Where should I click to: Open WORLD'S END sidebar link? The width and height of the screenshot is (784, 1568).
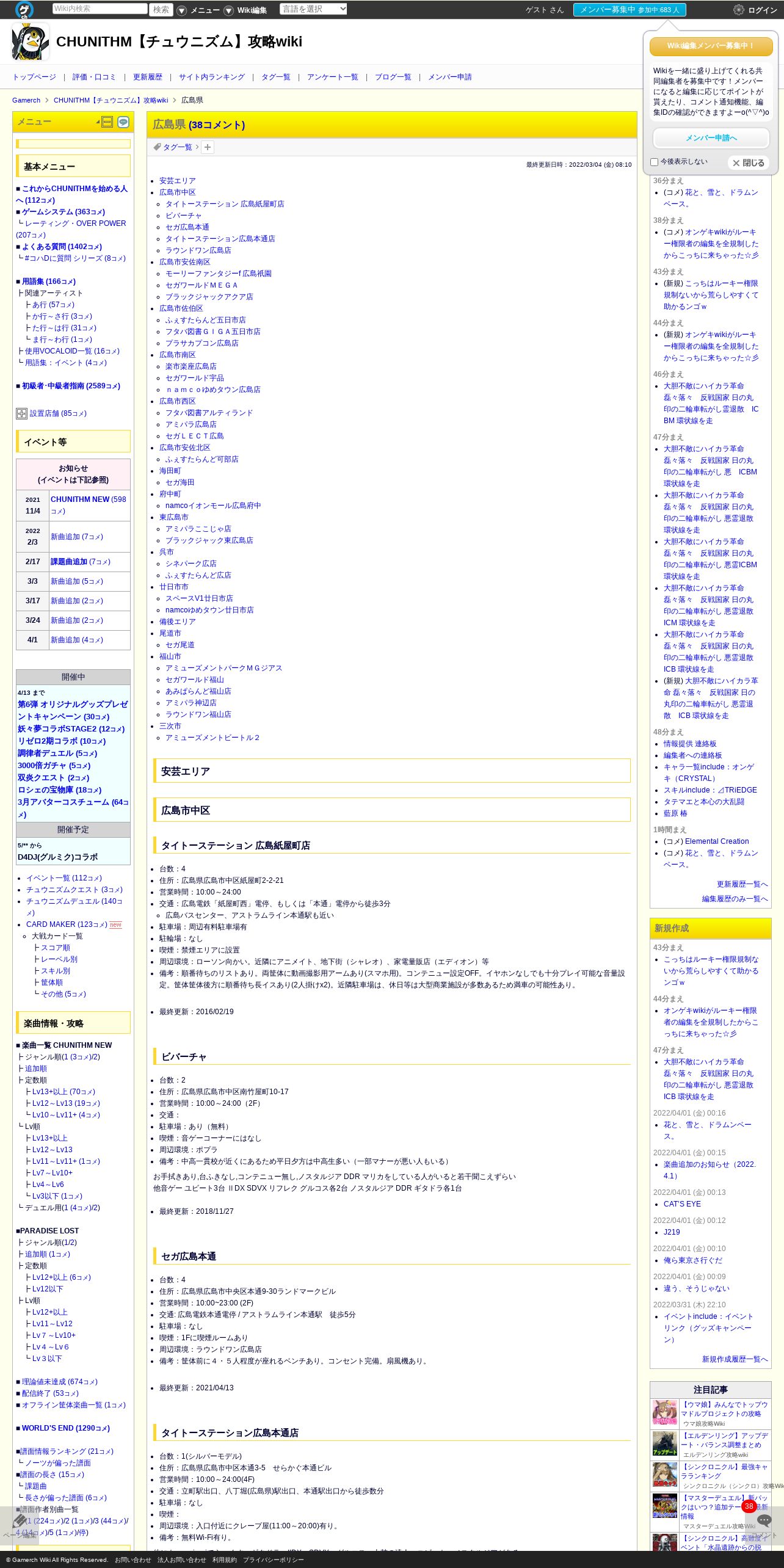[66, 1428]
